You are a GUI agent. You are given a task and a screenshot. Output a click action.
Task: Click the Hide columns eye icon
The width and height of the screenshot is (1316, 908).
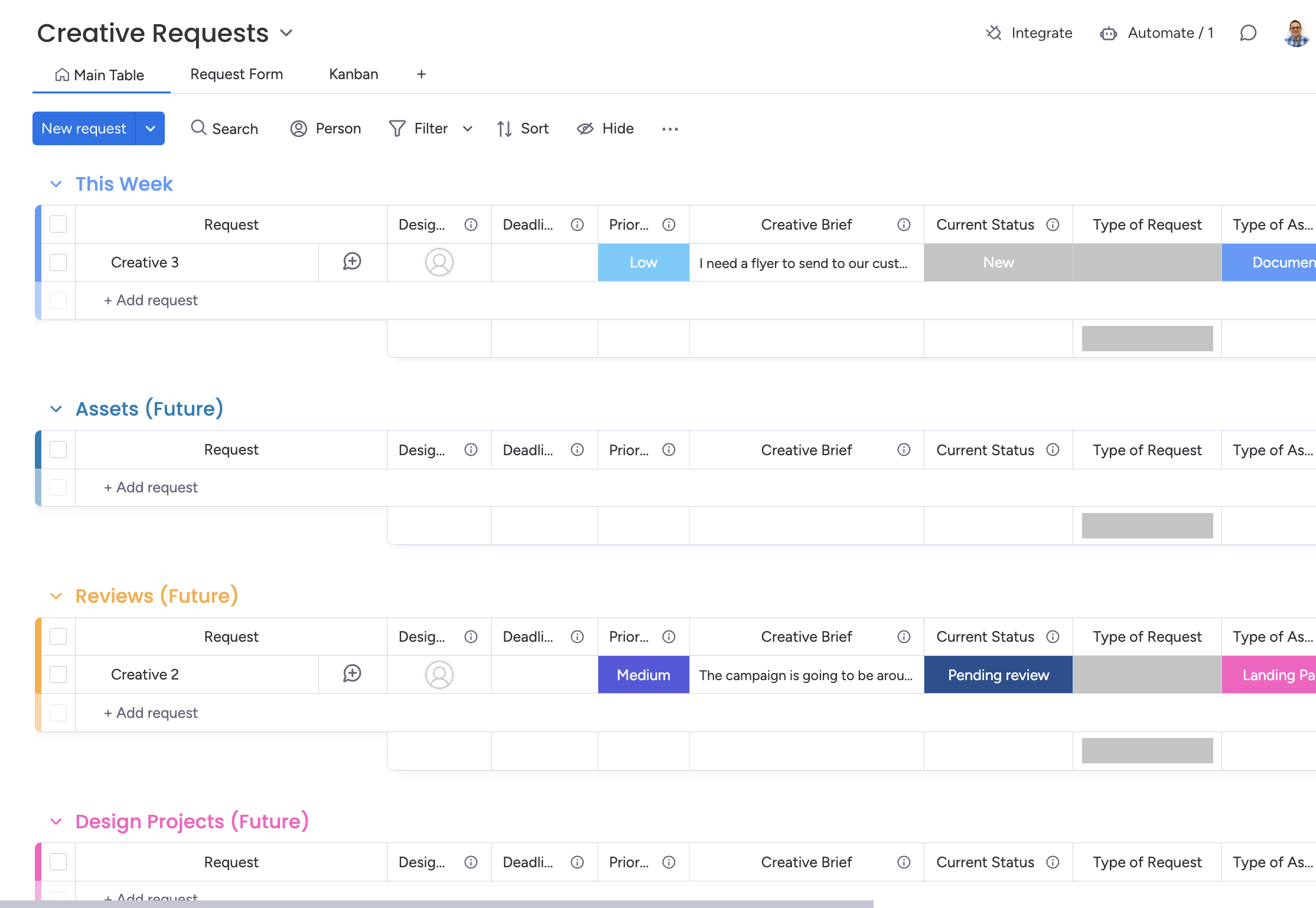tap(585, 129)
